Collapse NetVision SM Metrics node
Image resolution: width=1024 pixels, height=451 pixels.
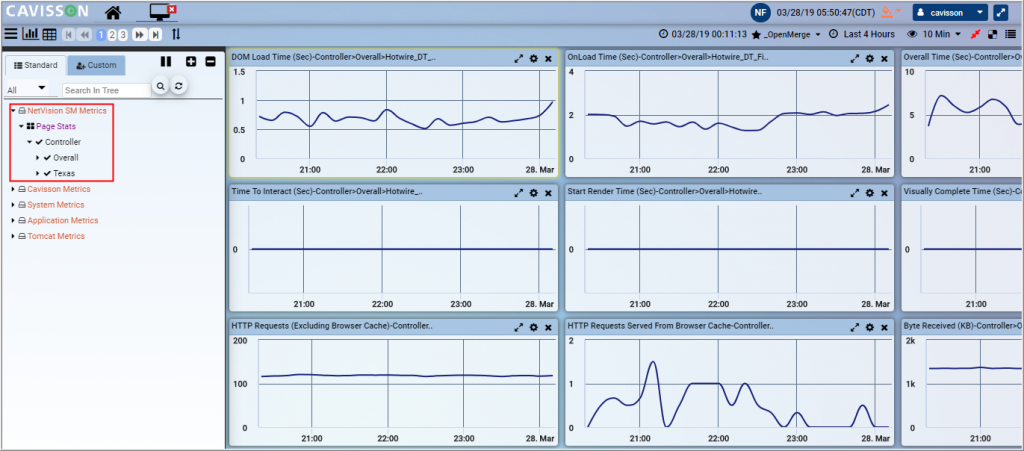[13, 111]
